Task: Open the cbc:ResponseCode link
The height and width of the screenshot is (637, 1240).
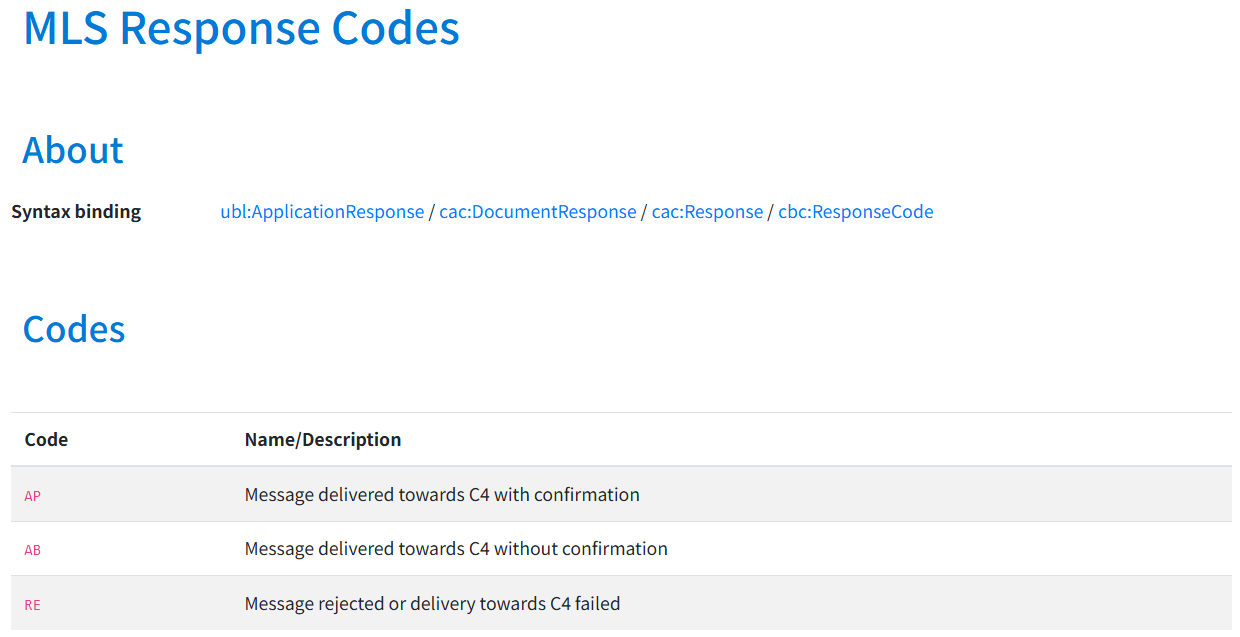Action: pyautogui.click(x=855, y=212)
